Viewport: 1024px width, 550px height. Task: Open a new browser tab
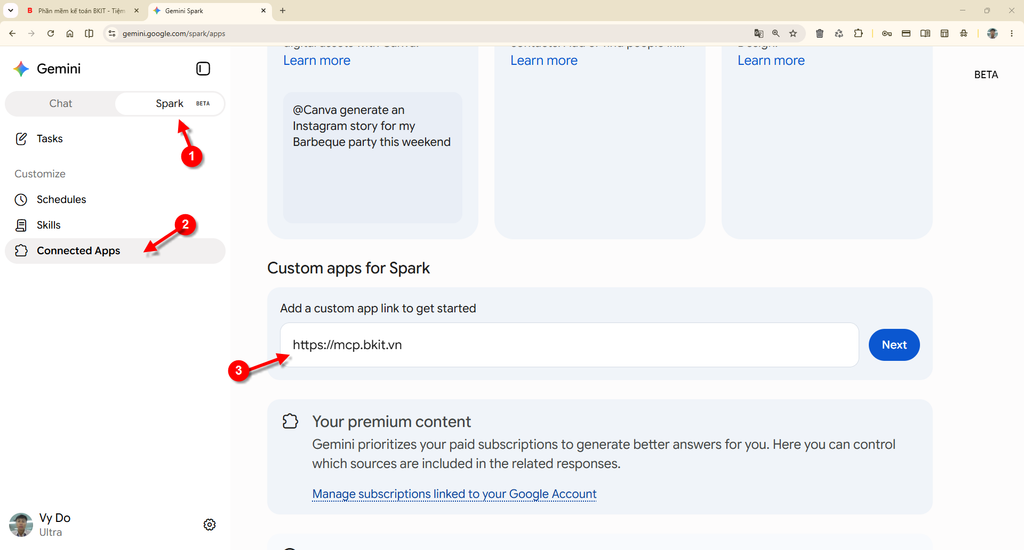283,10
